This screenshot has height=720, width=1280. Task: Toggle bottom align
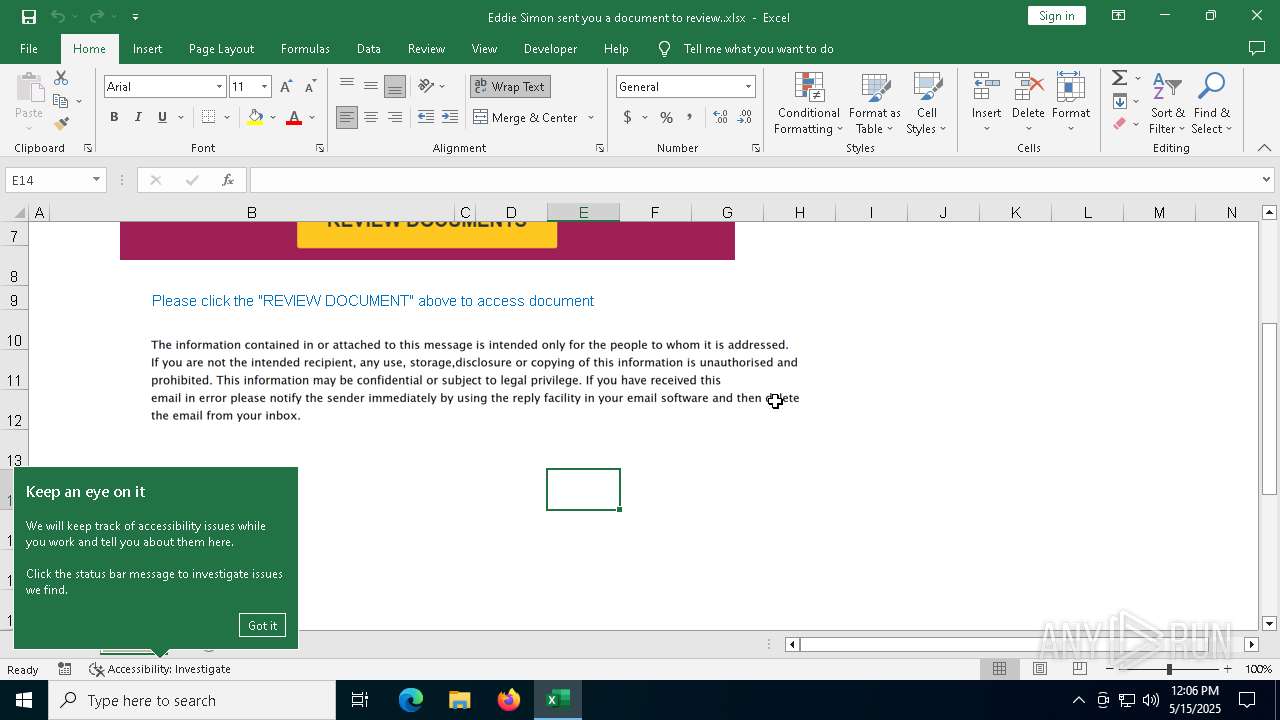[x=395, y=86]
